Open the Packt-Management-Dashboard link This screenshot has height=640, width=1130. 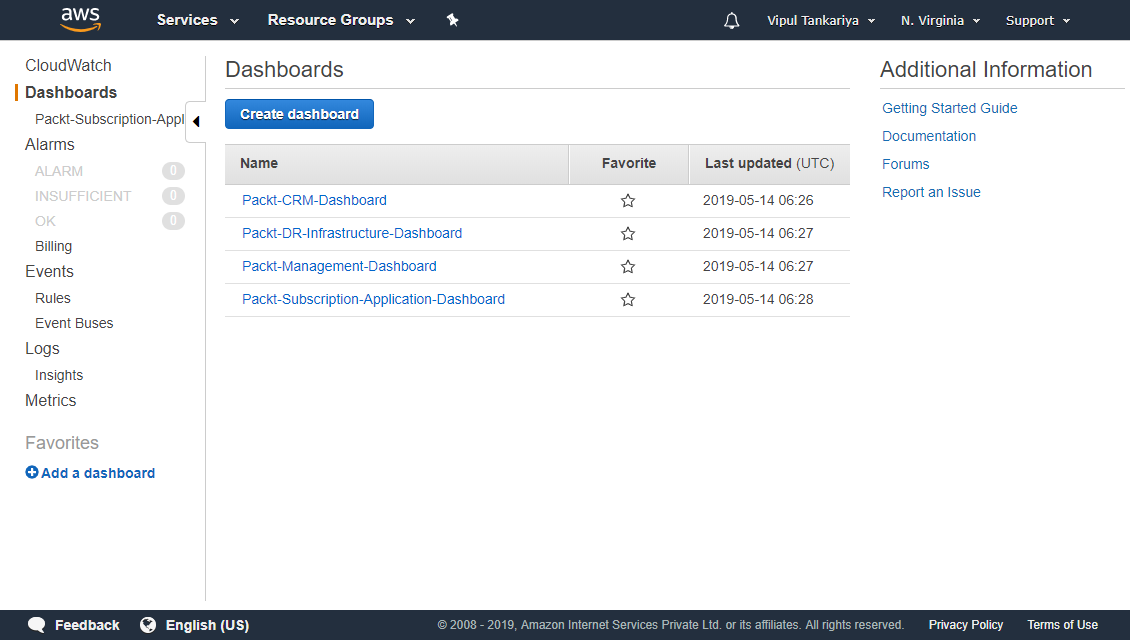pos(339,267)
